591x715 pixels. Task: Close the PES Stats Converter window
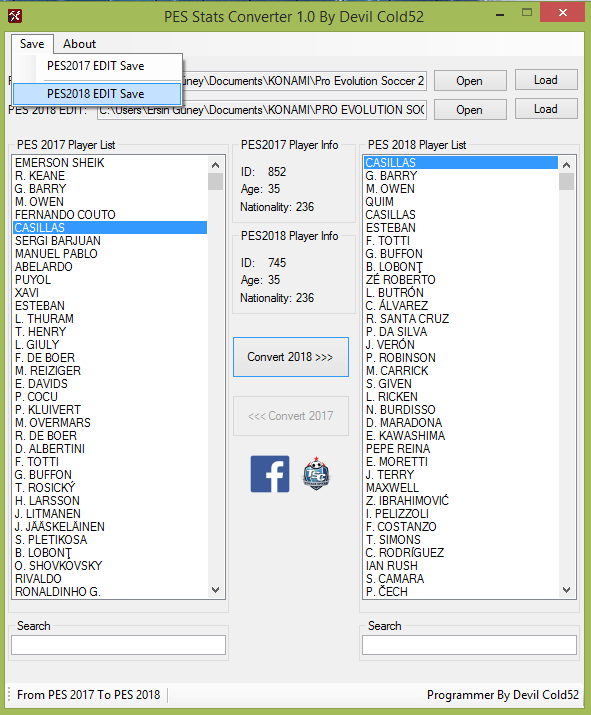tap(563, 13)
